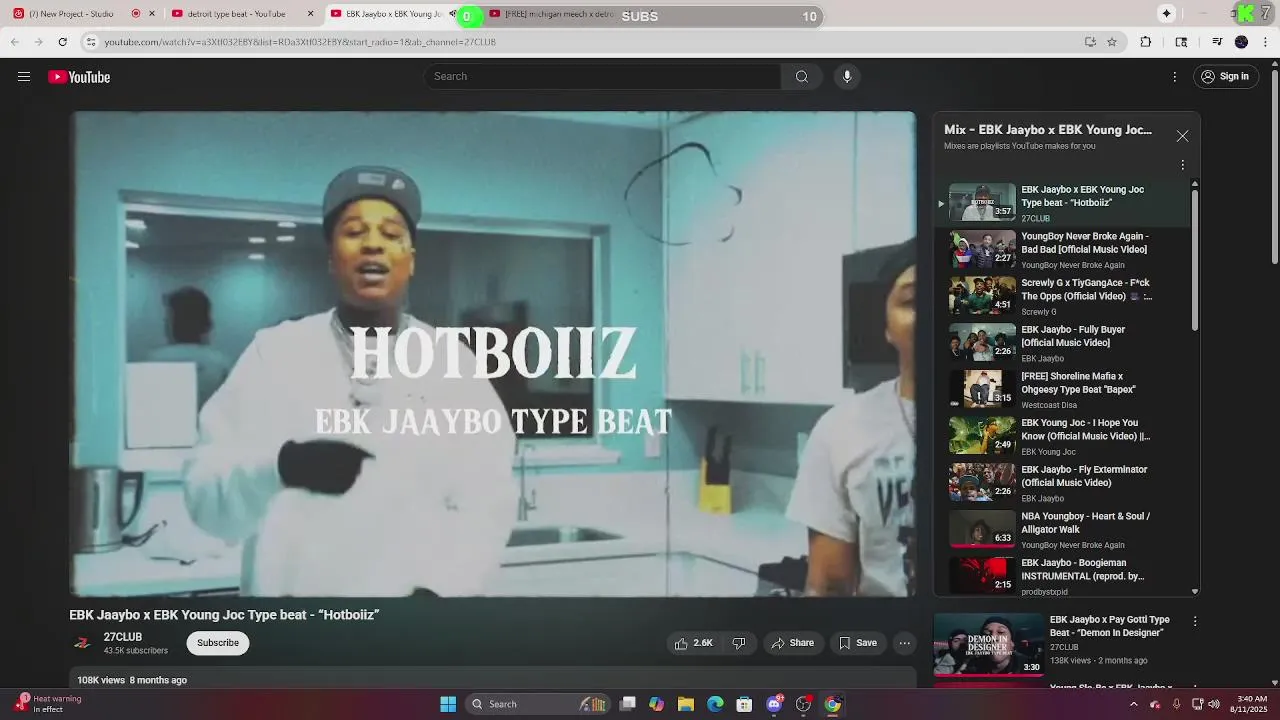
Task: Open the 27CLUB channel name link
Action: click(x=123, y=637)
